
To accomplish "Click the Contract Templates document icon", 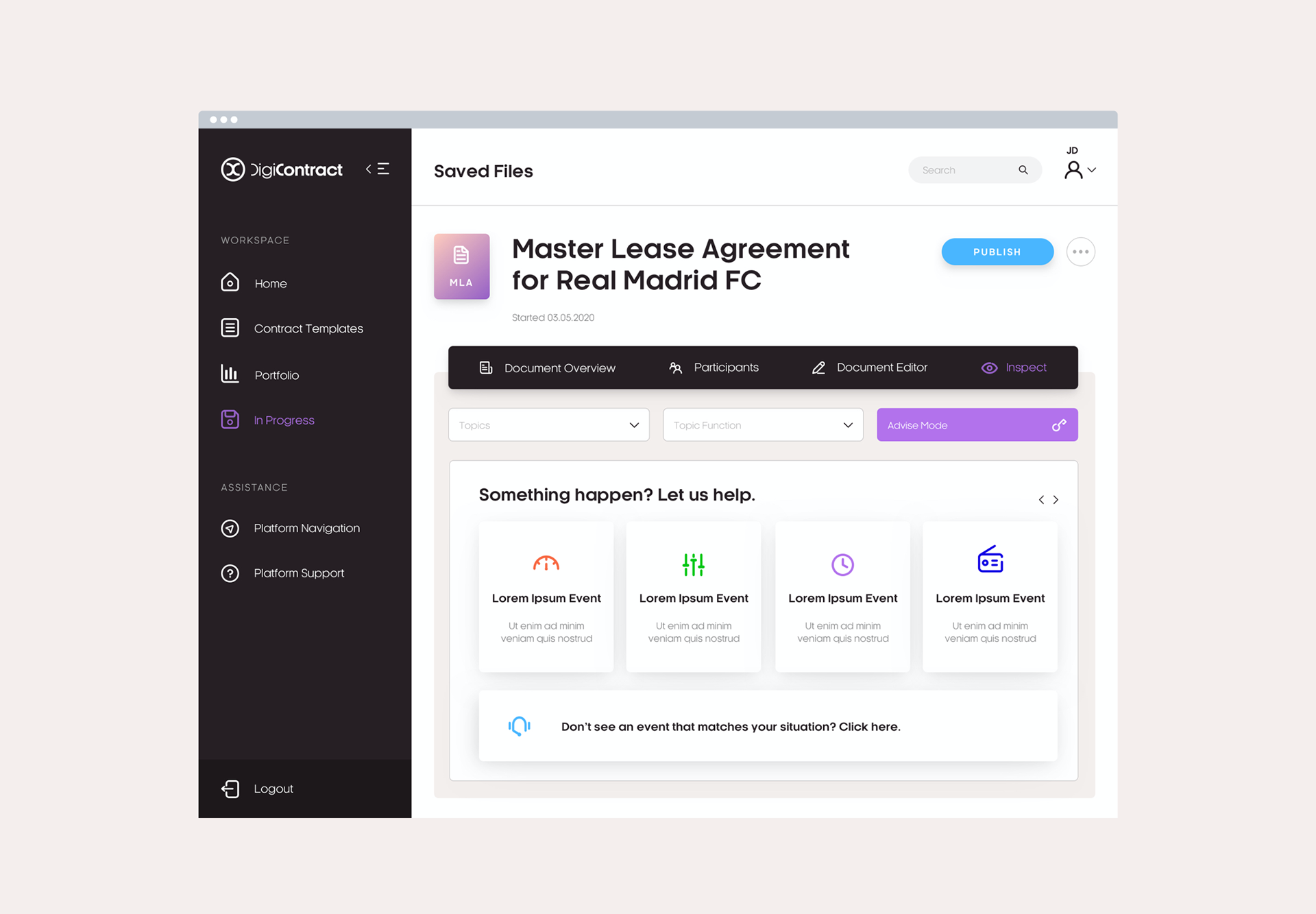I will pos(230,328).
